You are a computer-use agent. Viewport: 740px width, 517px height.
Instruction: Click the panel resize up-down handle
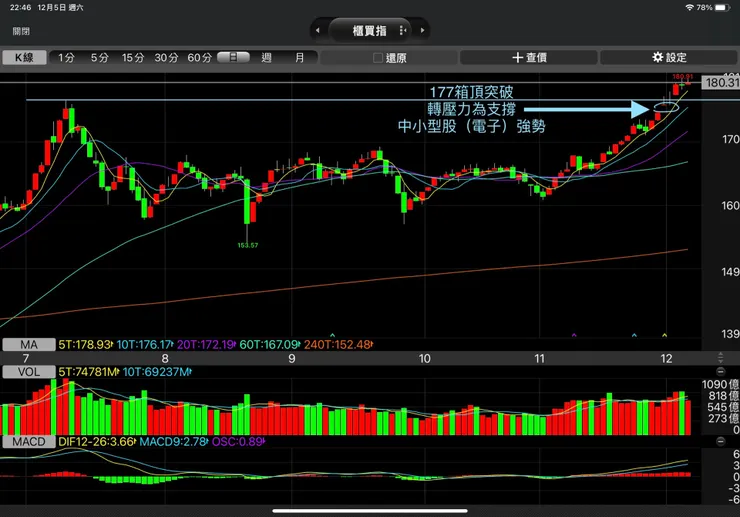pos(721,357)
